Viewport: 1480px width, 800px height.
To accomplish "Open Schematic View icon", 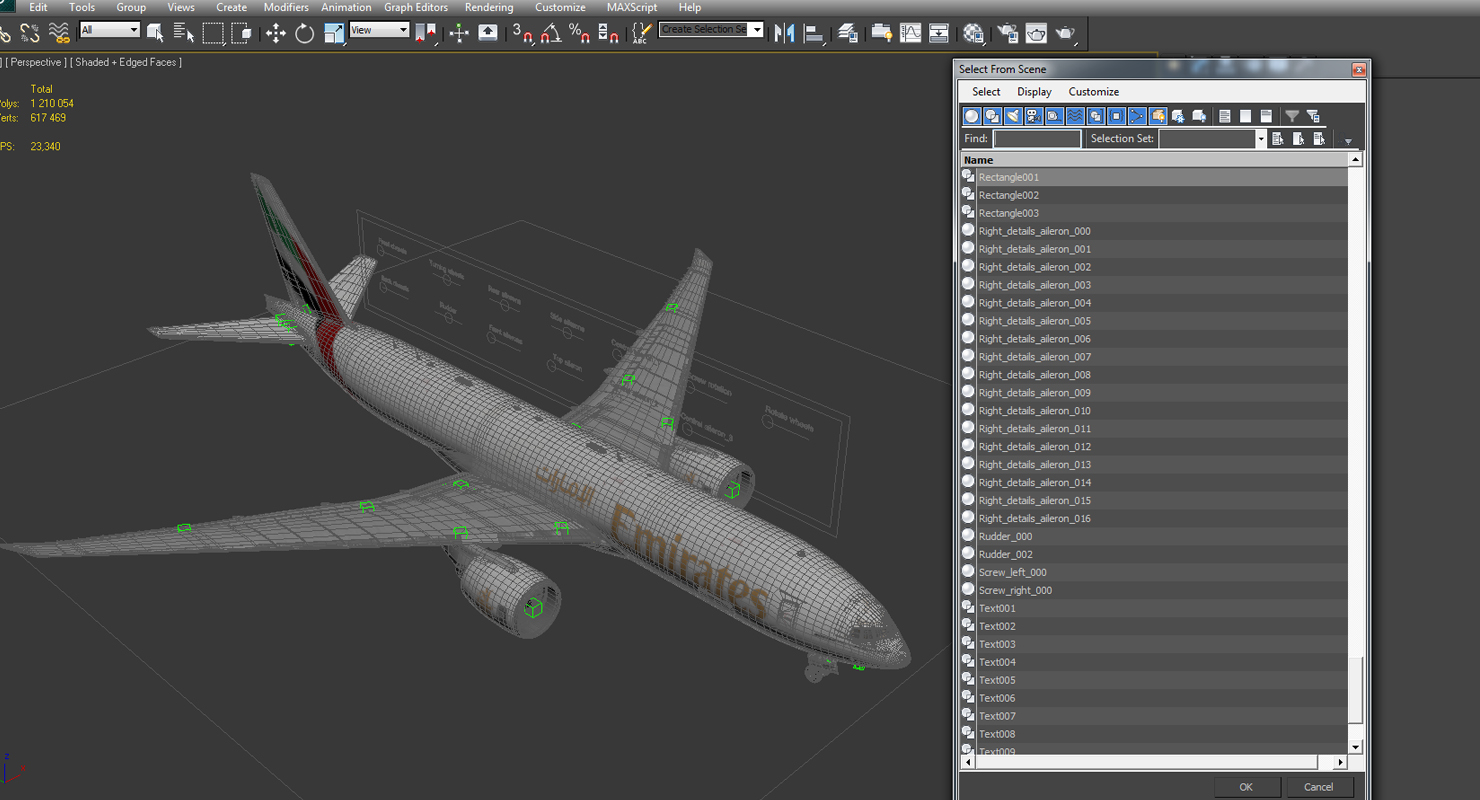I will (x=939, y=33).
